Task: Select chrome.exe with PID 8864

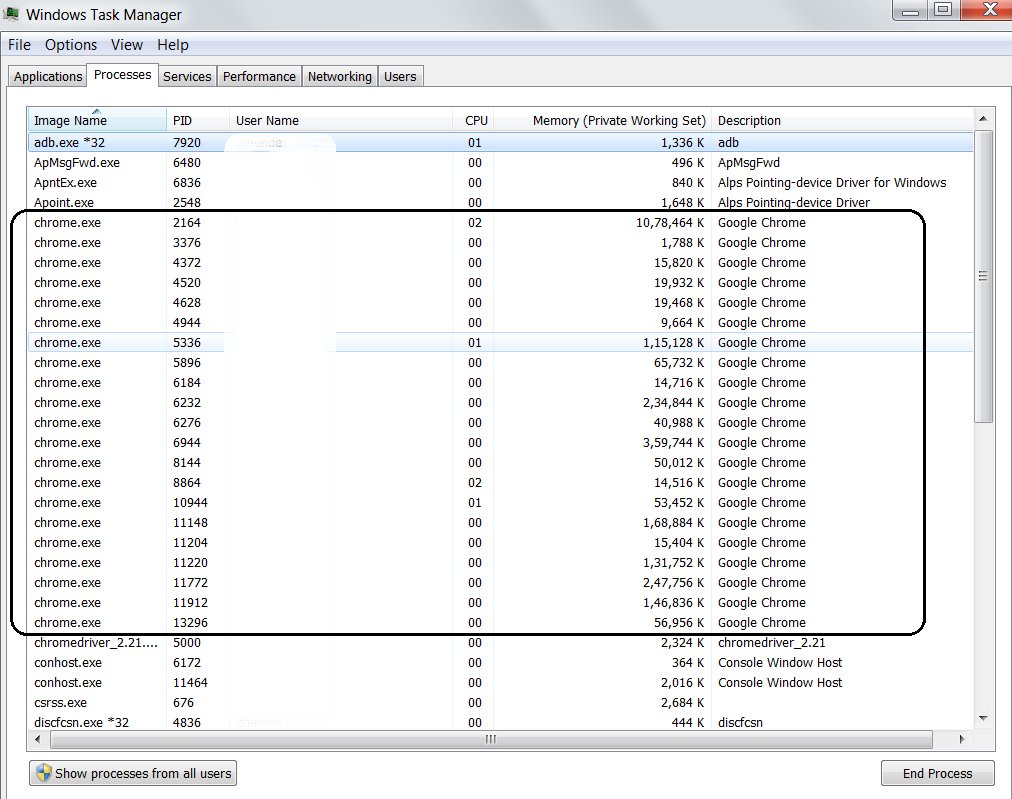Action: click(x=500, y=483)
